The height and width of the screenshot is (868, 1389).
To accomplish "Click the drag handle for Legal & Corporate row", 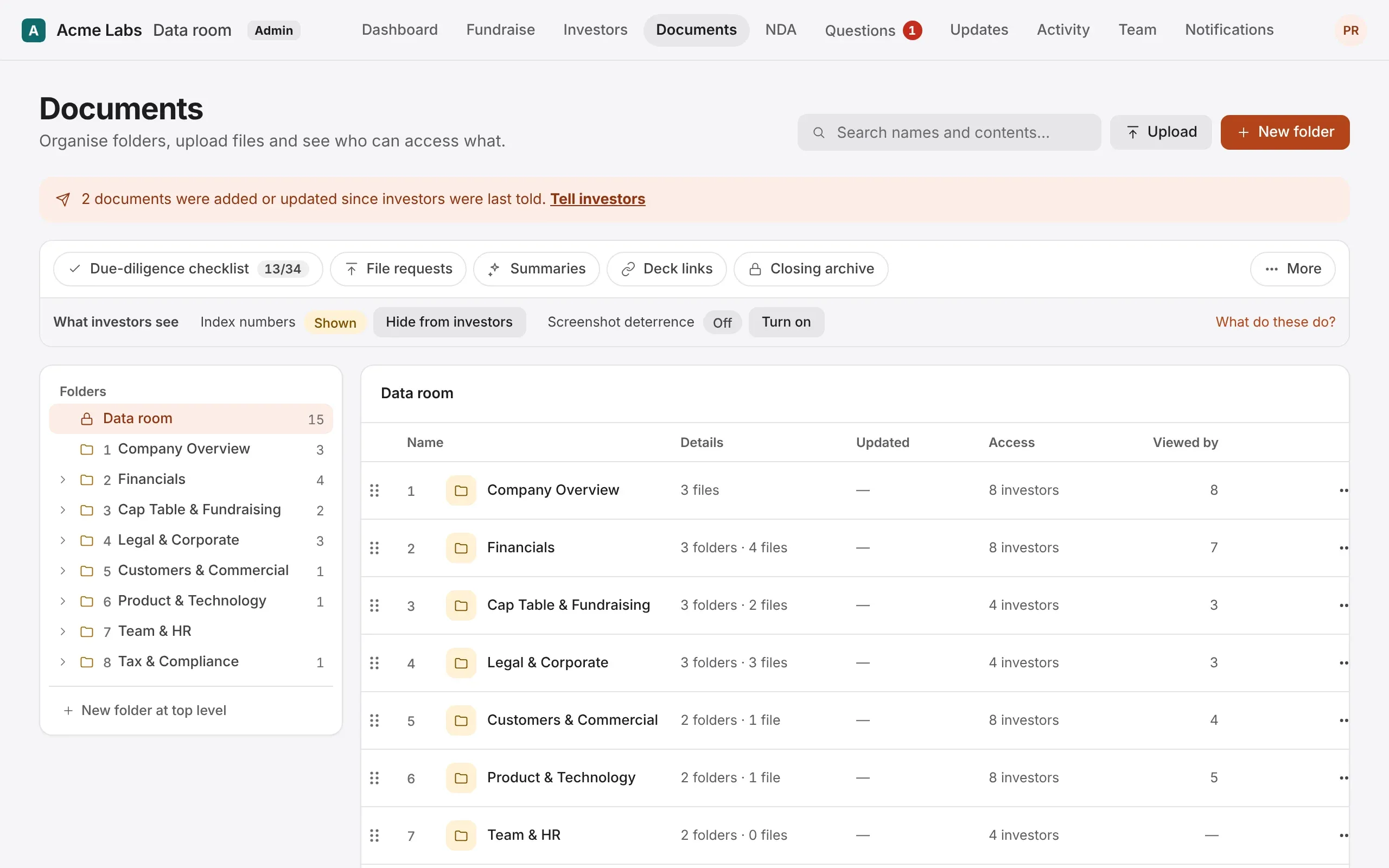I will [374, 662].
